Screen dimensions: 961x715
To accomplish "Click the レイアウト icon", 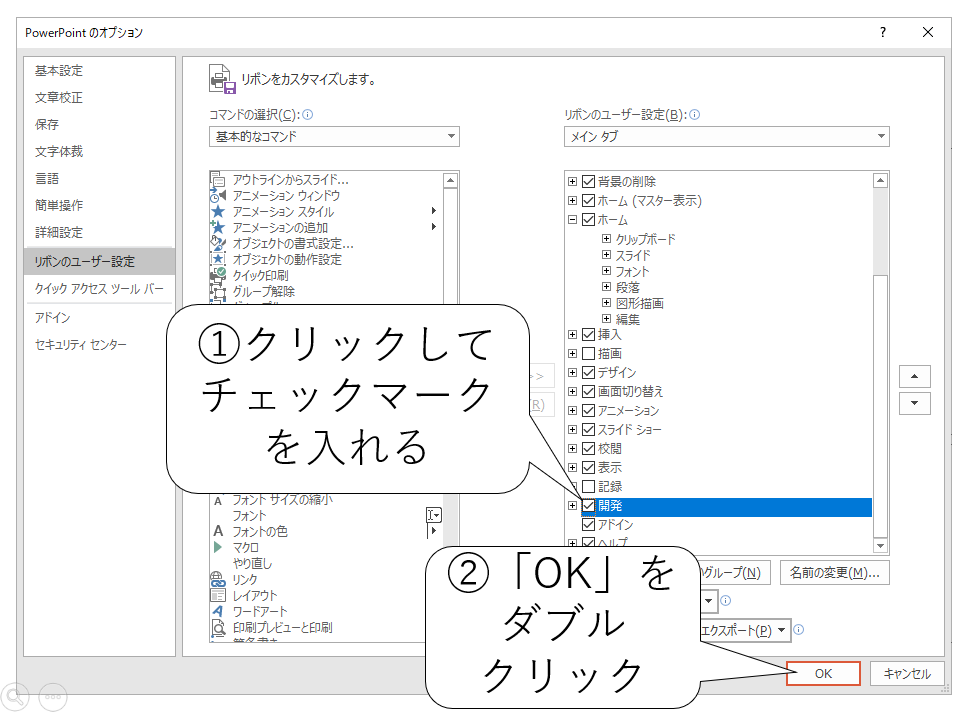I will [218, 595].
